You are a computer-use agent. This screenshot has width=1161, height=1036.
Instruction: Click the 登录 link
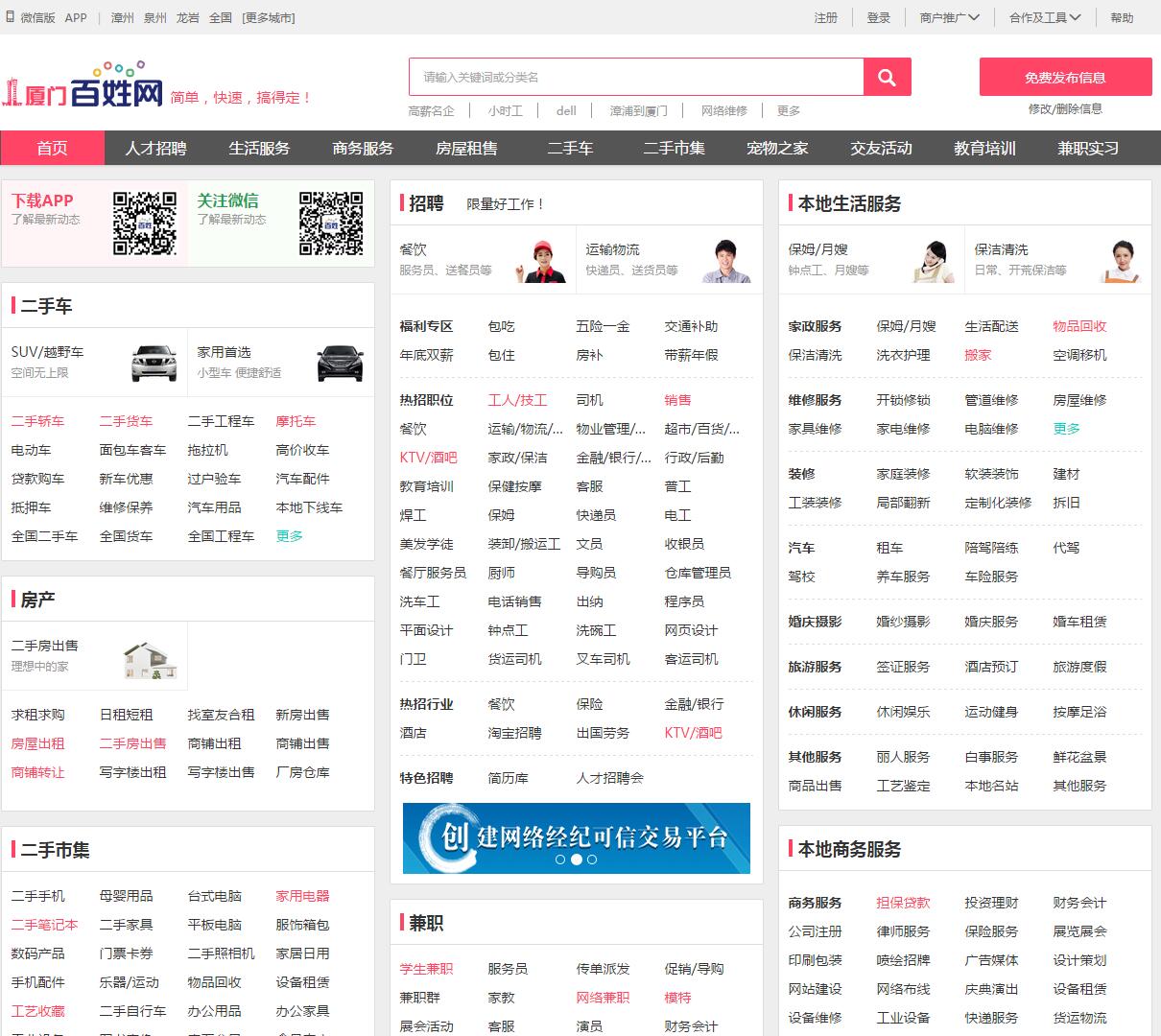879,17
